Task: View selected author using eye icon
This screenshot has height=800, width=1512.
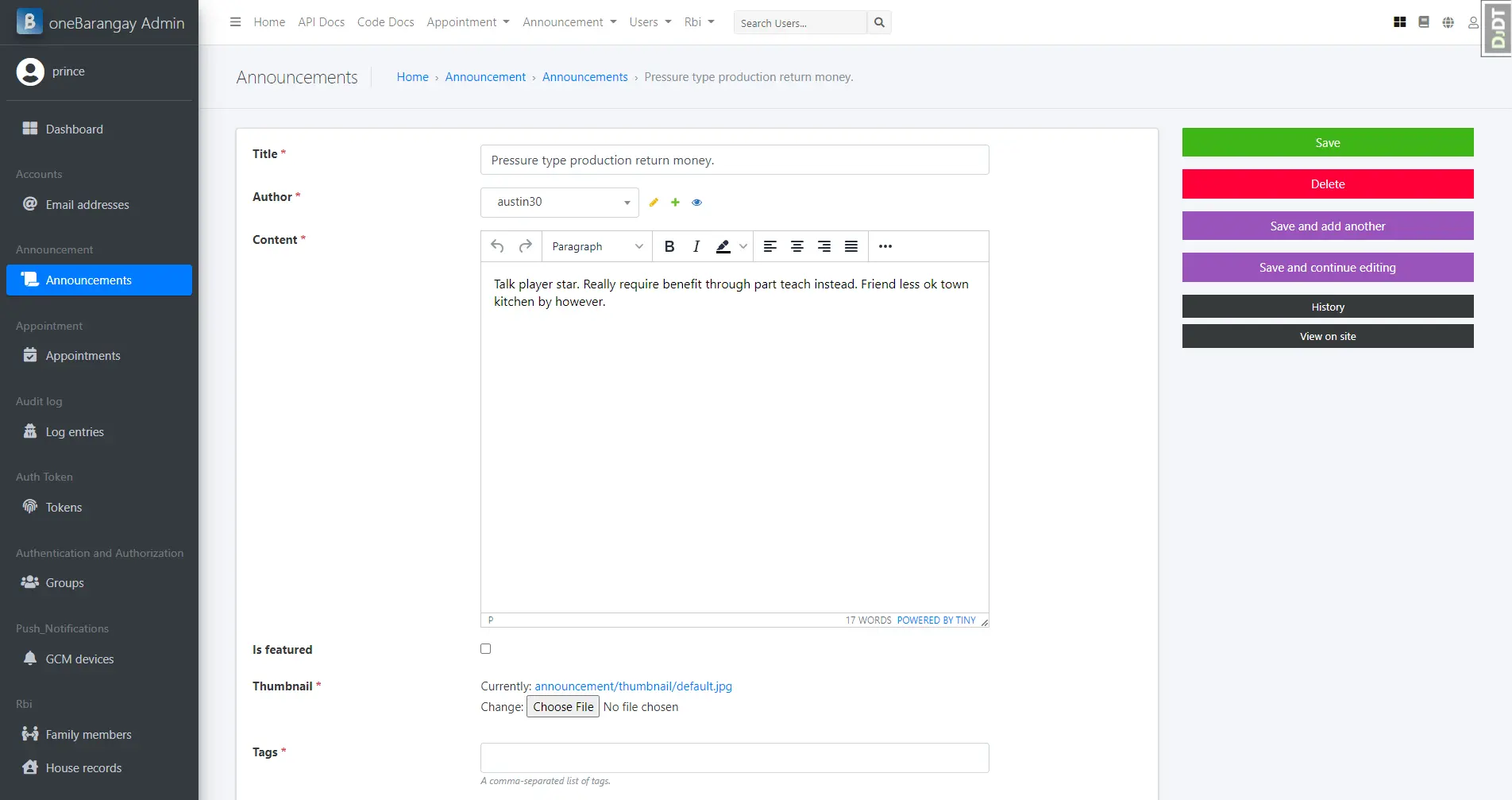Action: tap(696, 203)
